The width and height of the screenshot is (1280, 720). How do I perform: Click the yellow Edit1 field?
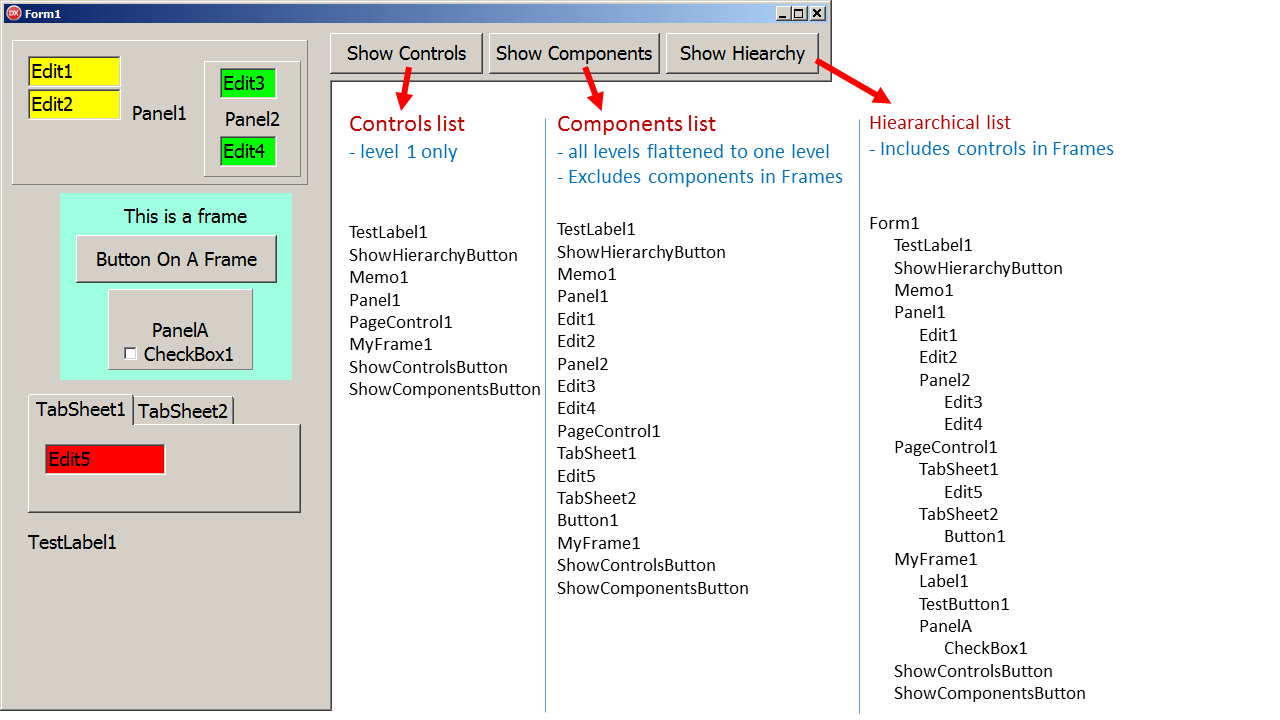(73, 71)
